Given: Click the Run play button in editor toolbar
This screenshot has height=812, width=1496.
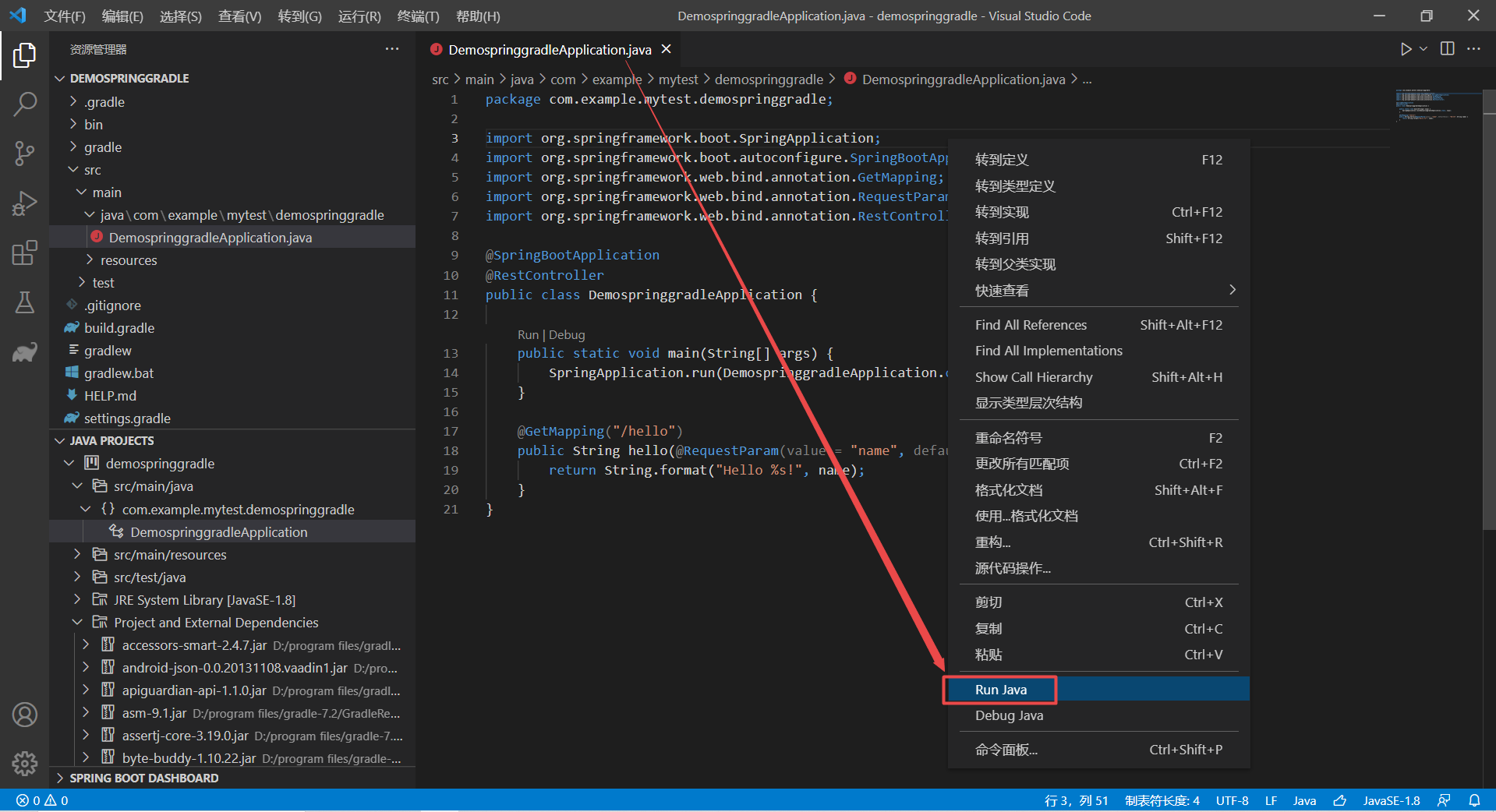Looking at the screenshot, I should (1405, 49).
